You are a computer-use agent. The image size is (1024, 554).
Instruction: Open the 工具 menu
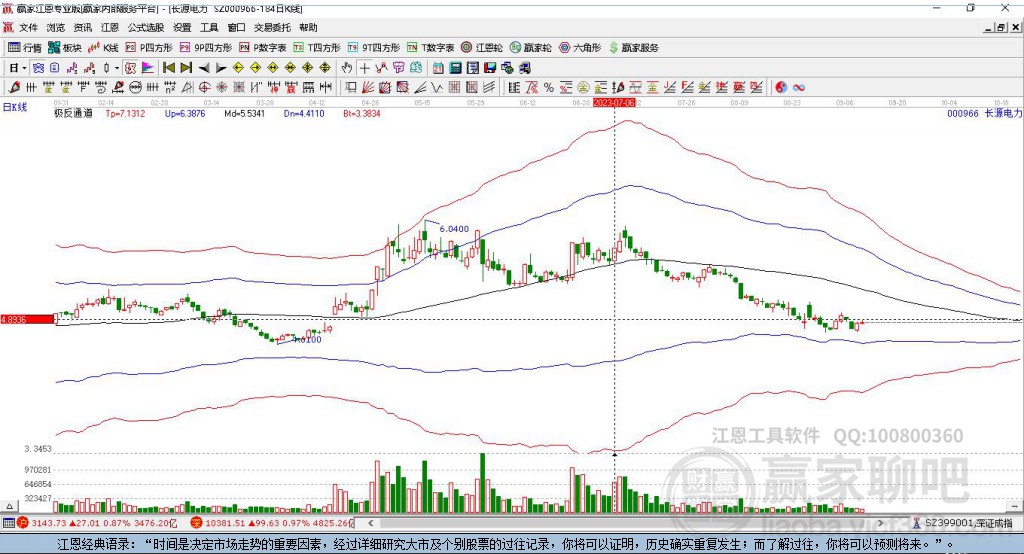(209, 27)
